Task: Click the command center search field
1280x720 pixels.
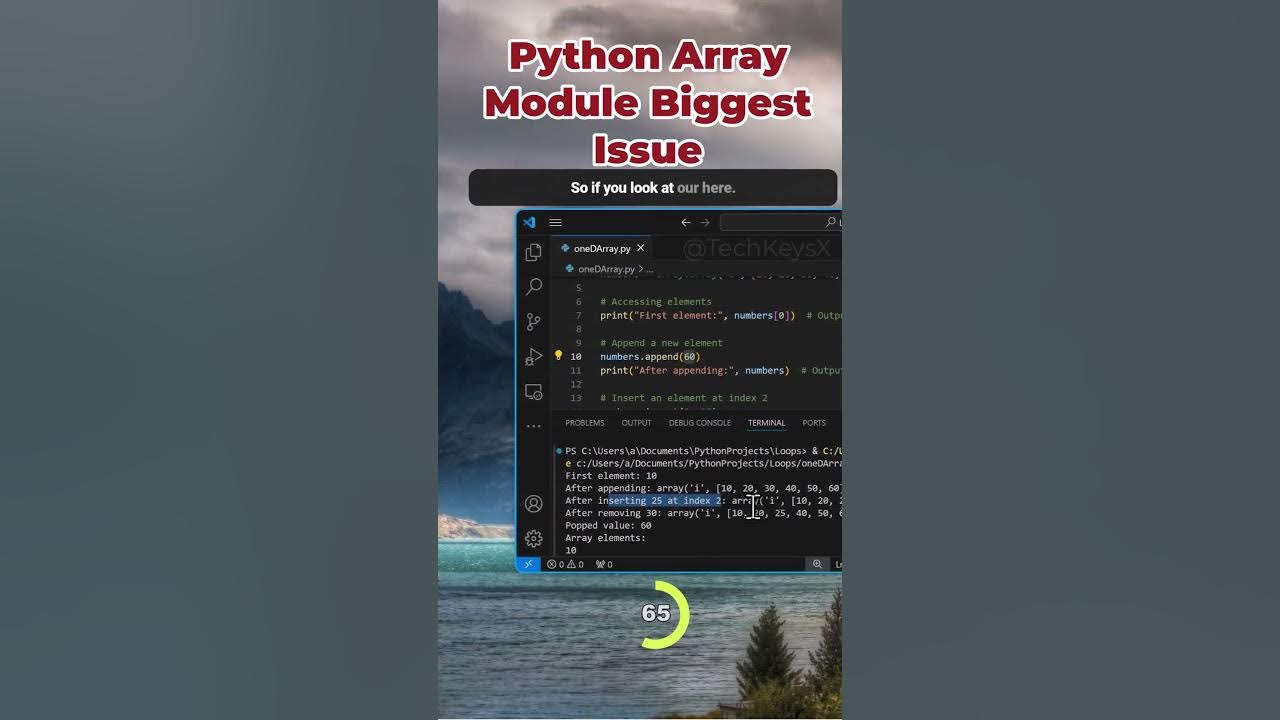Action: [780, 222]
